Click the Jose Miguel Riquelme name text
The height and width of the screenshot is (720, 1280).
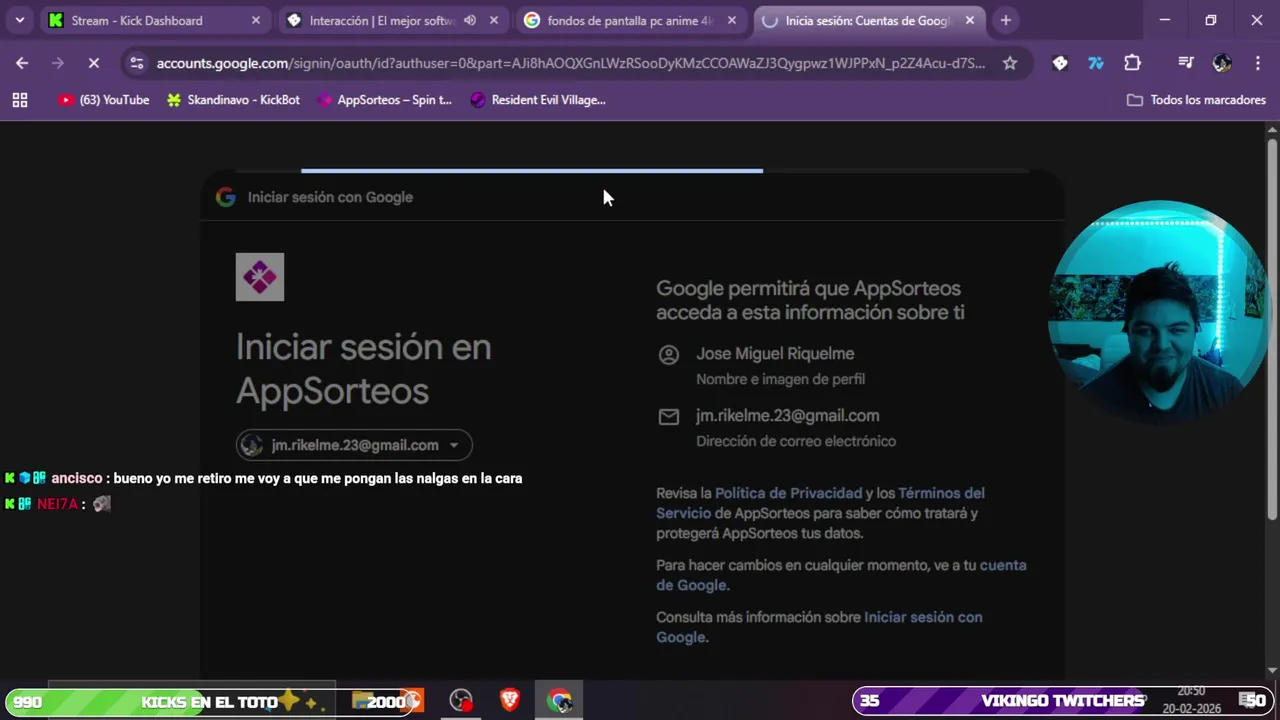[x=775, y=354]
